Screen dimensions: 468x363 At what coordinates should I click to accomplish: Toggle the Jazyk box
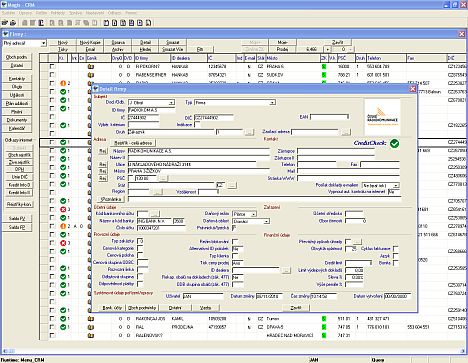coord(395,256)
